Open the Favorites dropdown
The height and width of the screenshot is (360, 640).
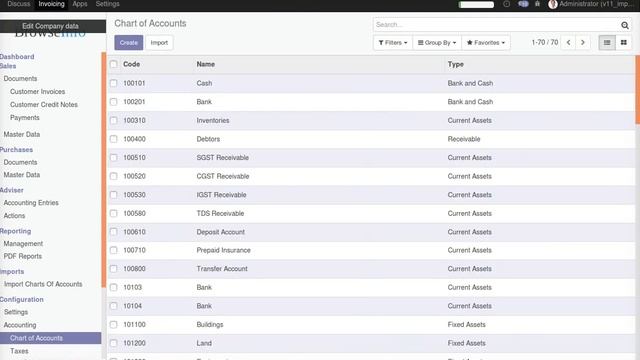pyautogui.click(x=486, y=42)
